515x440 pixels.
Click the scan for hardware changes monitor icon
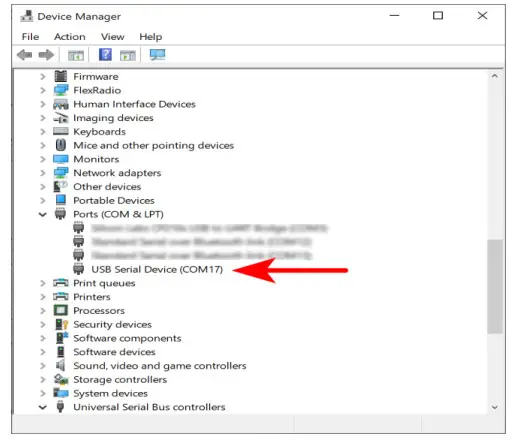coord(157,55)
